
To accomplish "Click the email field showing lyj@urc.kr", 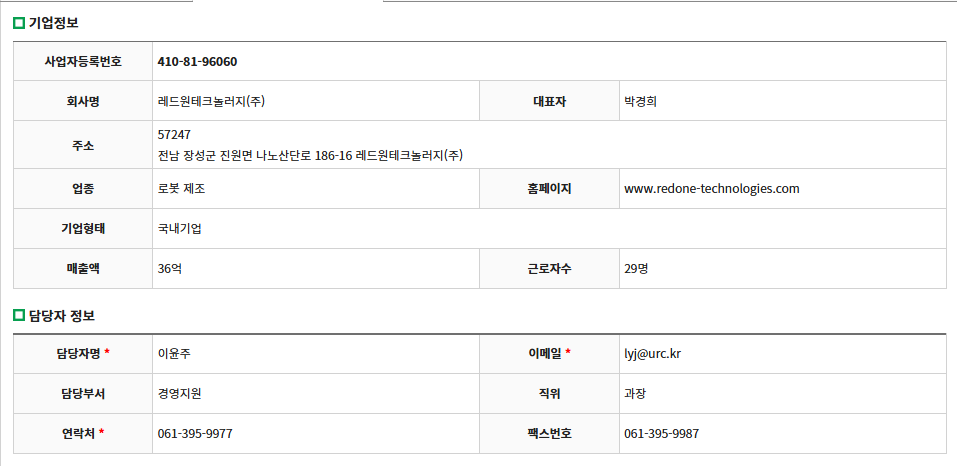I will coord(652,354).
